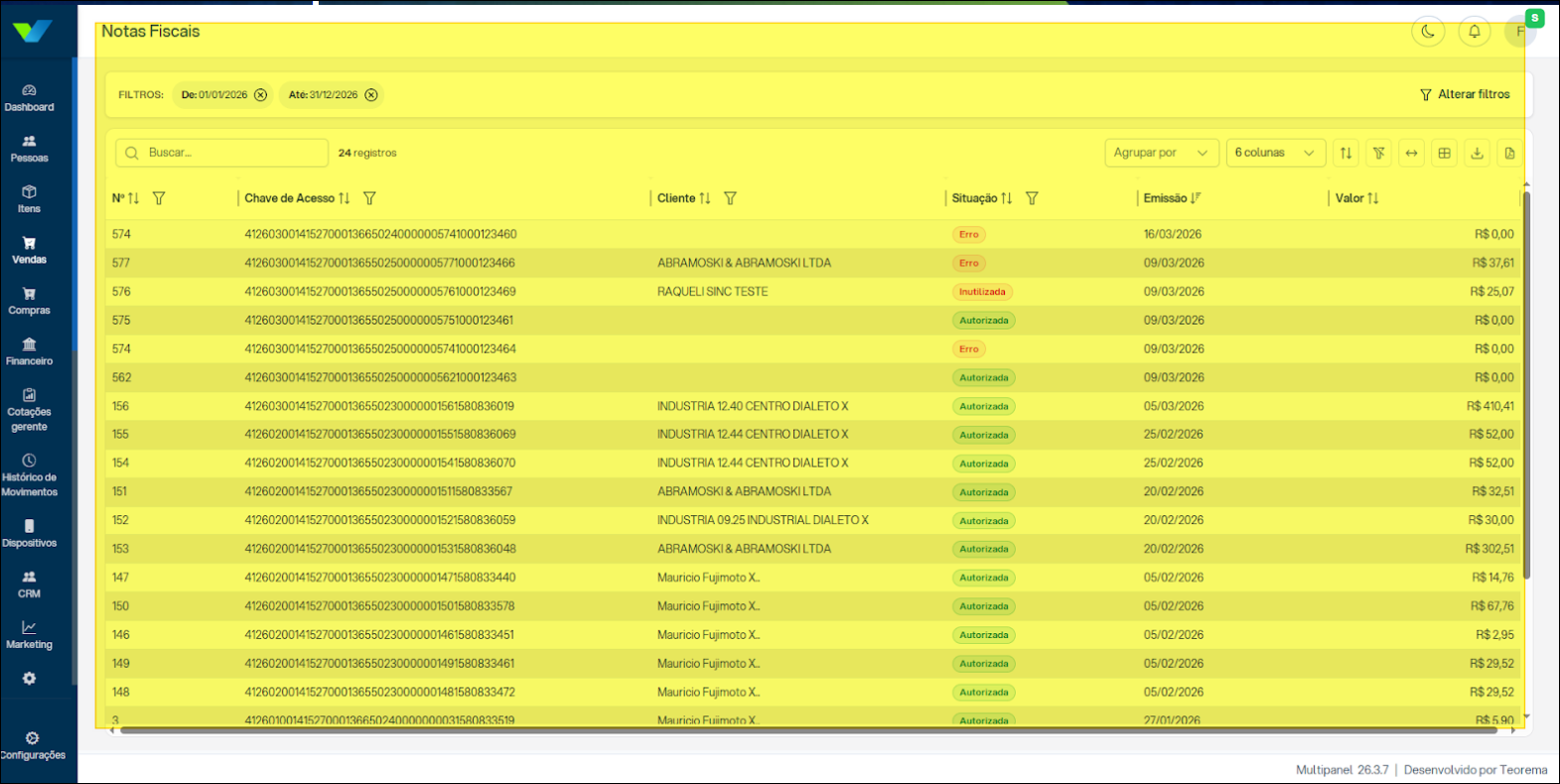Click the fit column width arrows icon
Viewport: 1560px width, 784px height.
coord(1411,153)
